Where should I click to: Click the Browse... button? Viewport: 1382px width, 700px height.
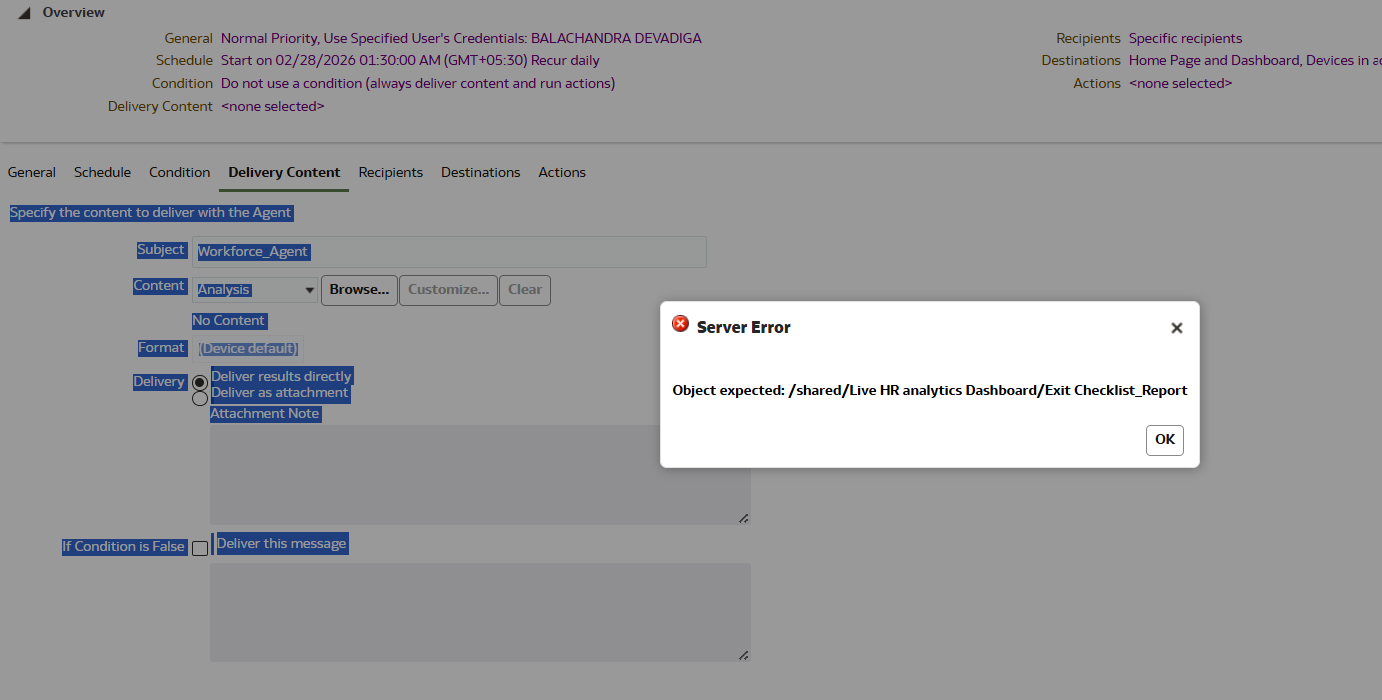point(359,290)
